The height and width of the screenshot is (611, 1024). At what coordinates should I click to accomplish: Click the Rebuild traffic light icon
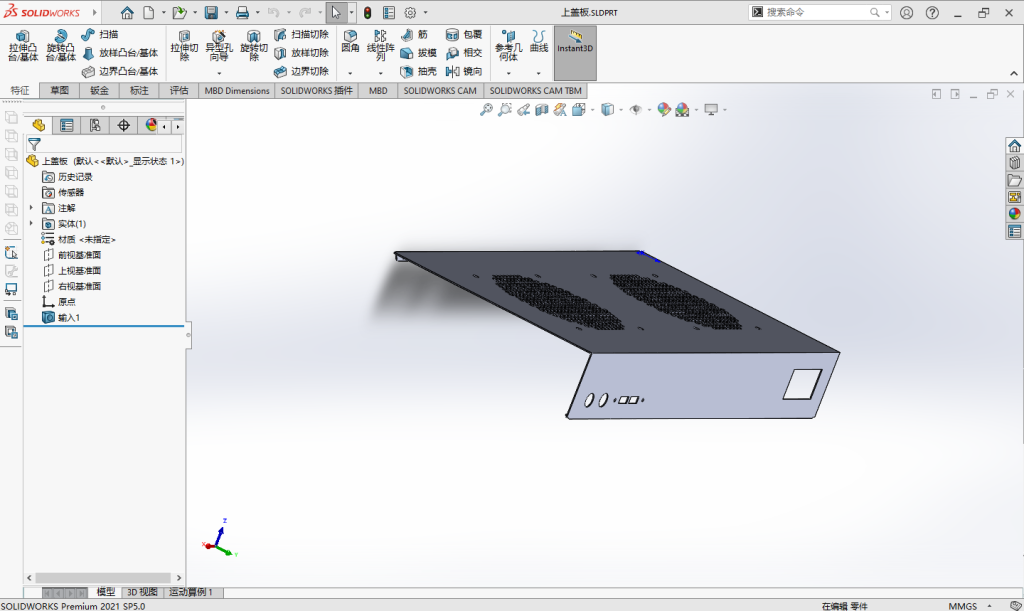(x=367, y=13)
